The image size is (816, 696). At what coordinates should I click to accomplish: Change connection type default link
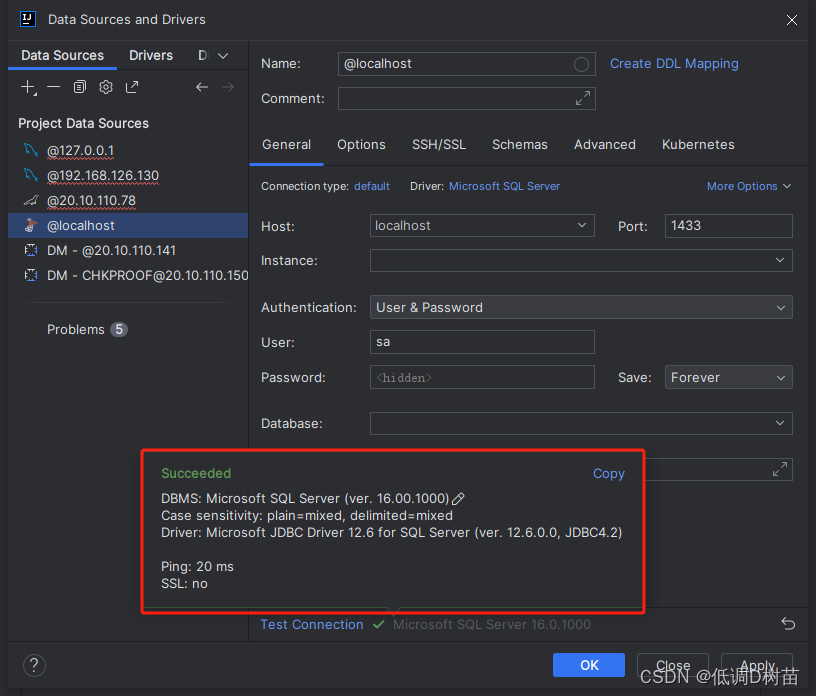(x=372, y=186)
